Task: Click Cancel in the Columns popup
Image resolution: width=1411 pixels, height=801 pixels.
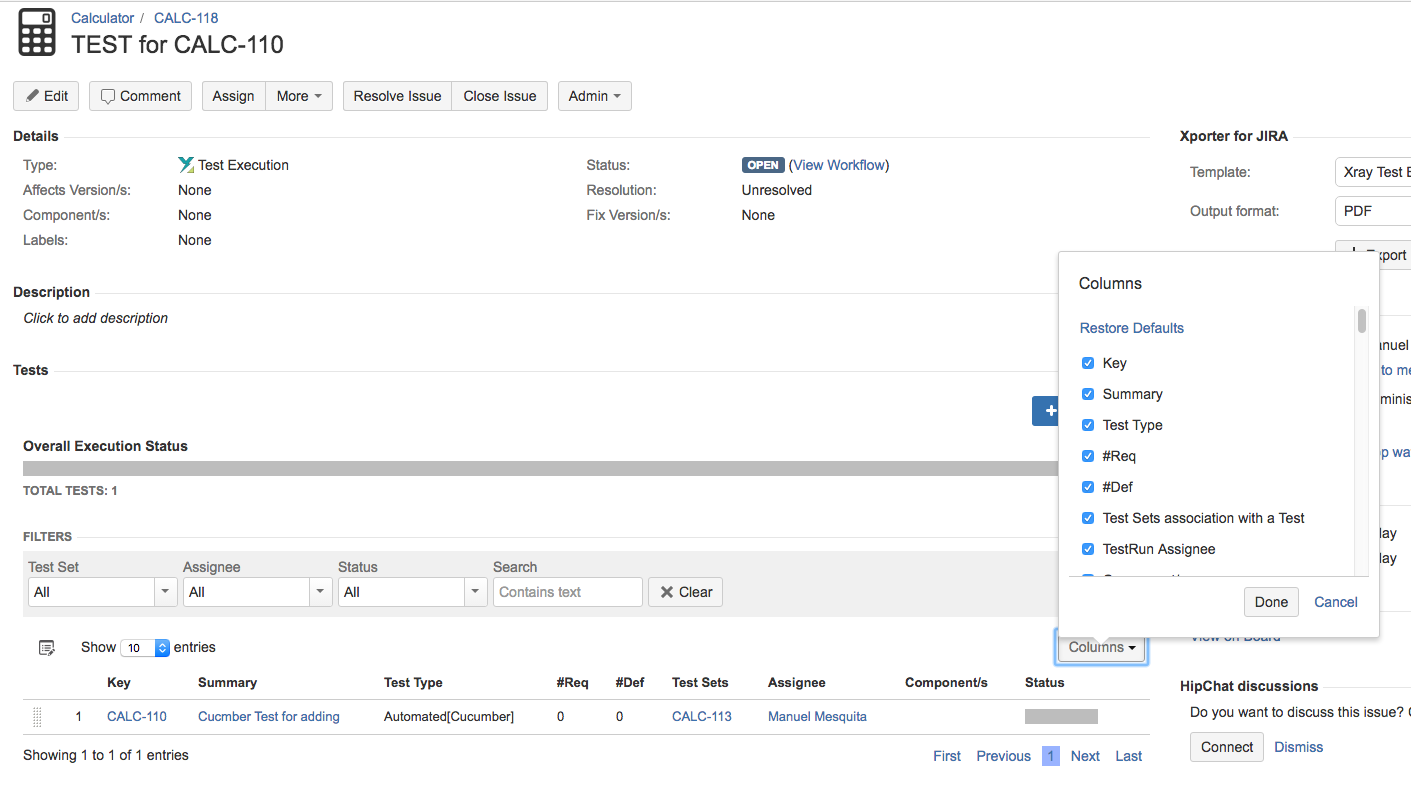Action: [x=1336, y=602]
